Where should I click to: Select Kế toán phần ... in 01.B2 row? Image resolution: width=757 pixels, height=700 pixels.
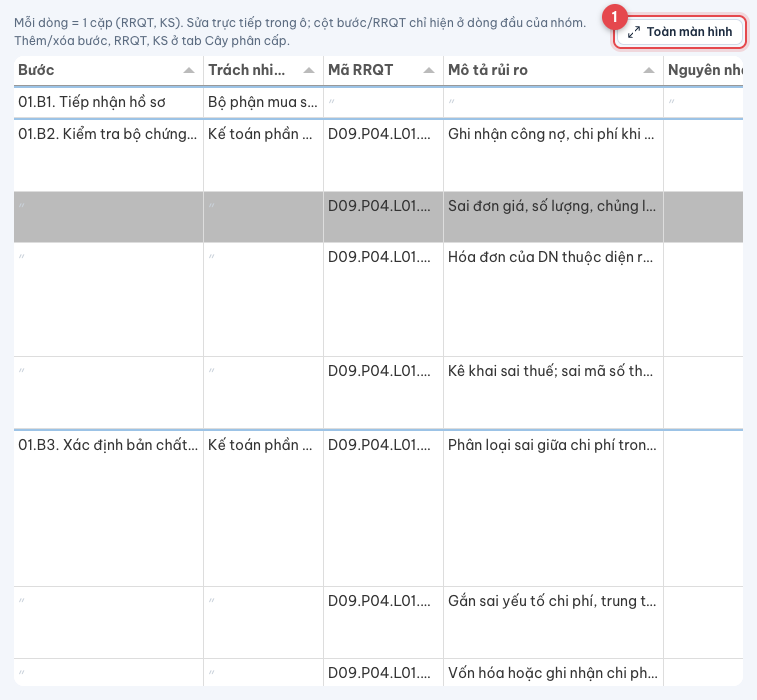[x=264, y=155]
